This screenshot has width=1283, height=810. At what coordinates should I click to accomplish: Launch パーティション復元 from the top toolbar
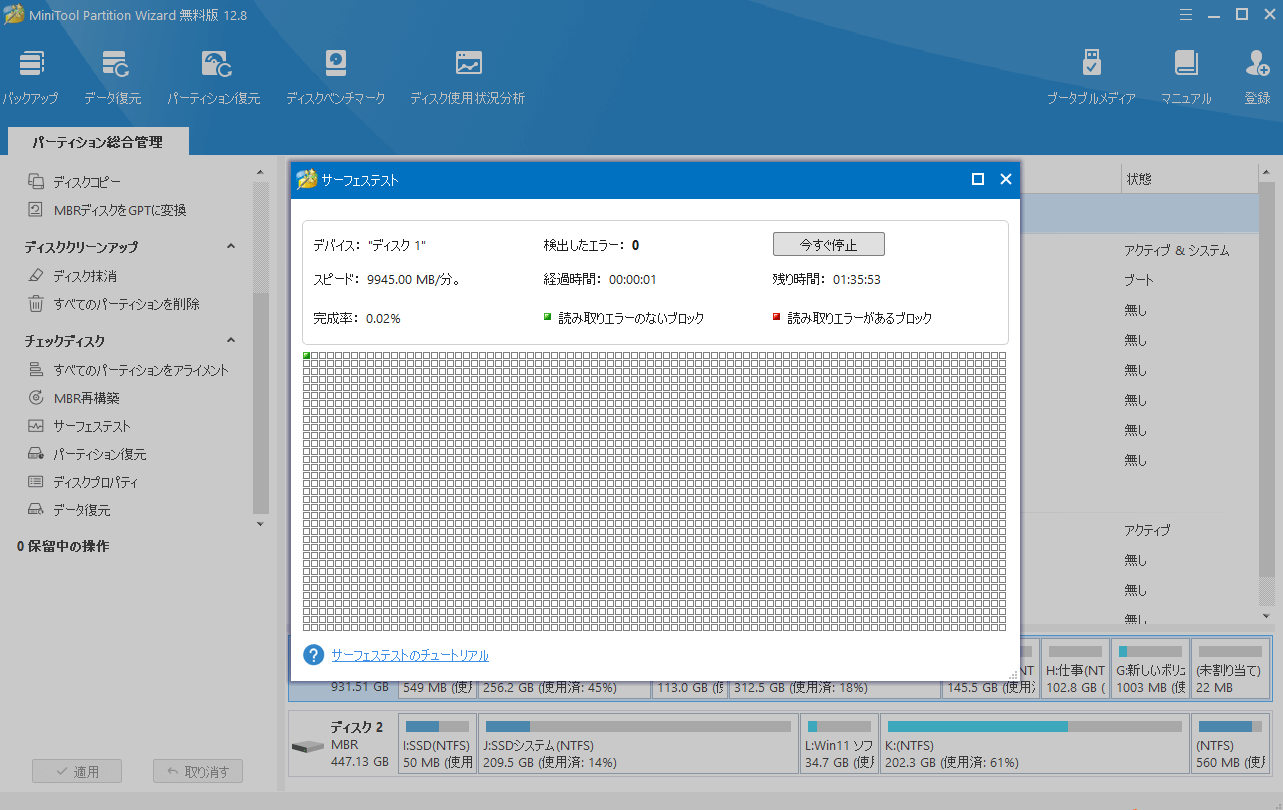(214, 77)
